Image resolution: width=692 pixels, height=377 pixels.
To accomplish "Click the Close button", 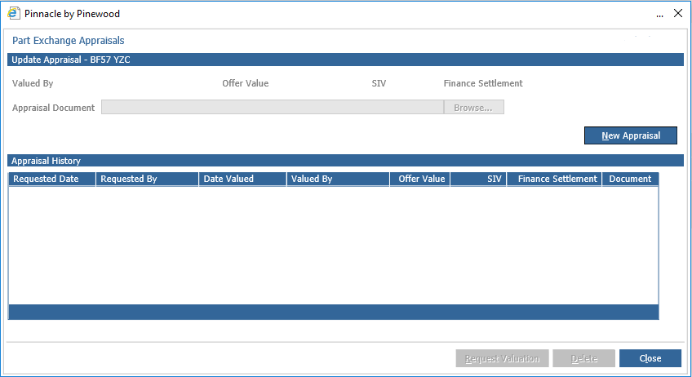I will tap(650, 358).
